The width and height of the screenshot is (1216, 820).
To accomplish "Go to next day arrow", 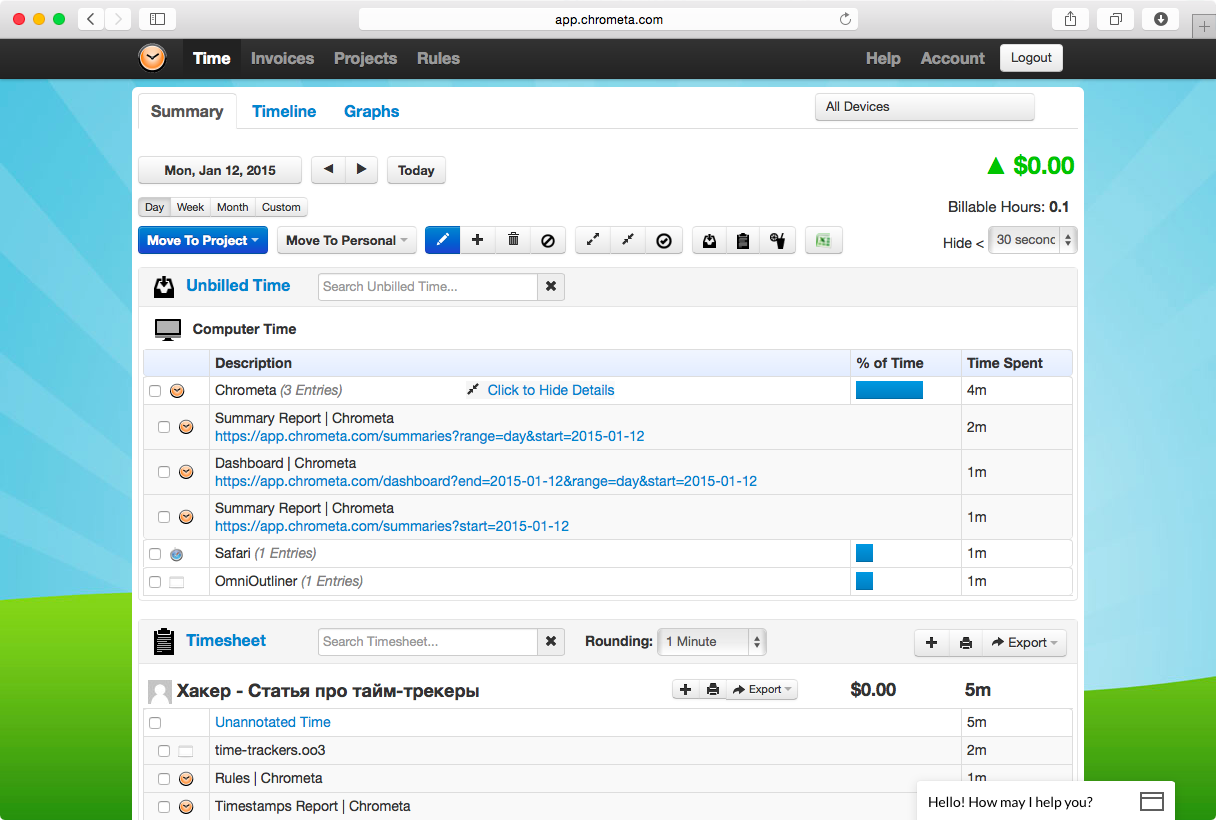I will [362, 170].
